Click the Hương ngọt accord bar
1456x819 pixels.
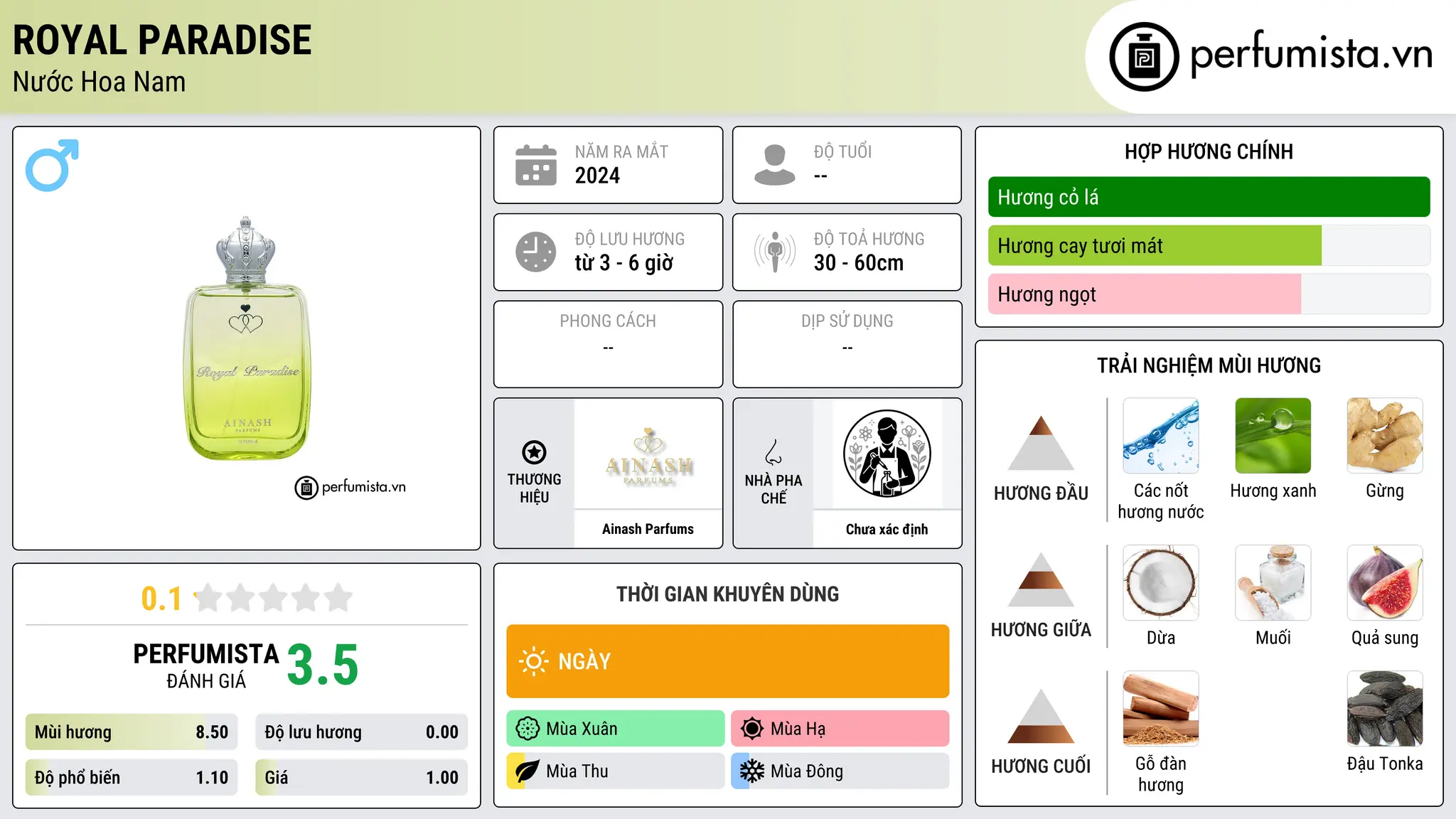tap(1209, 294)
